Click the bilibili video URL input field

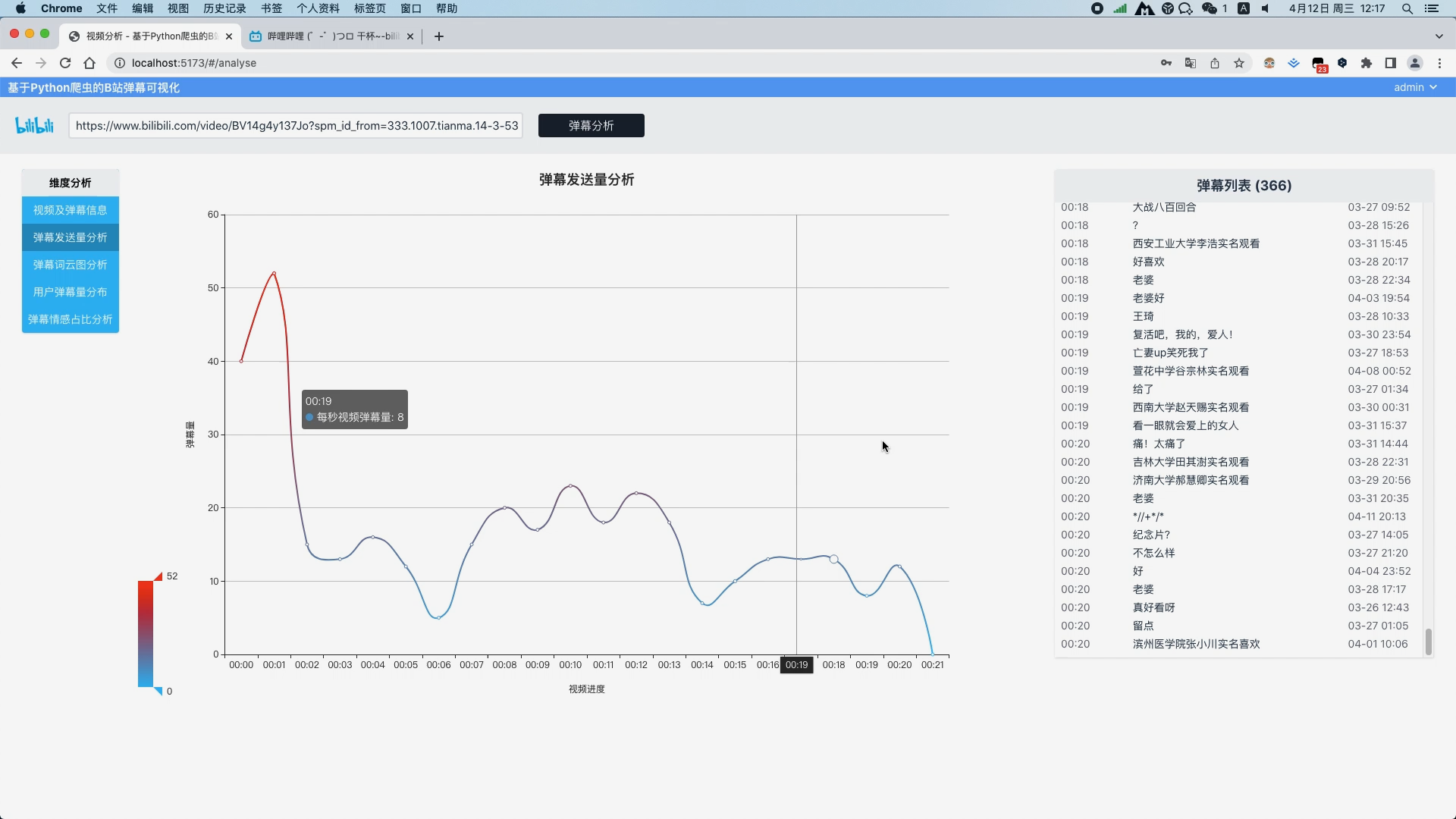point(296,125)
